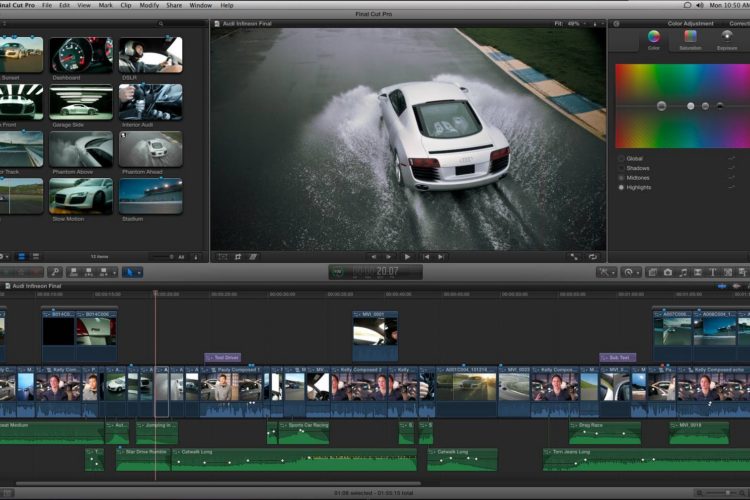Viewport: 750px width, 500px height.
Task: Open the retime speed dropdown in toolbar
Action: [x=631, y=272]
